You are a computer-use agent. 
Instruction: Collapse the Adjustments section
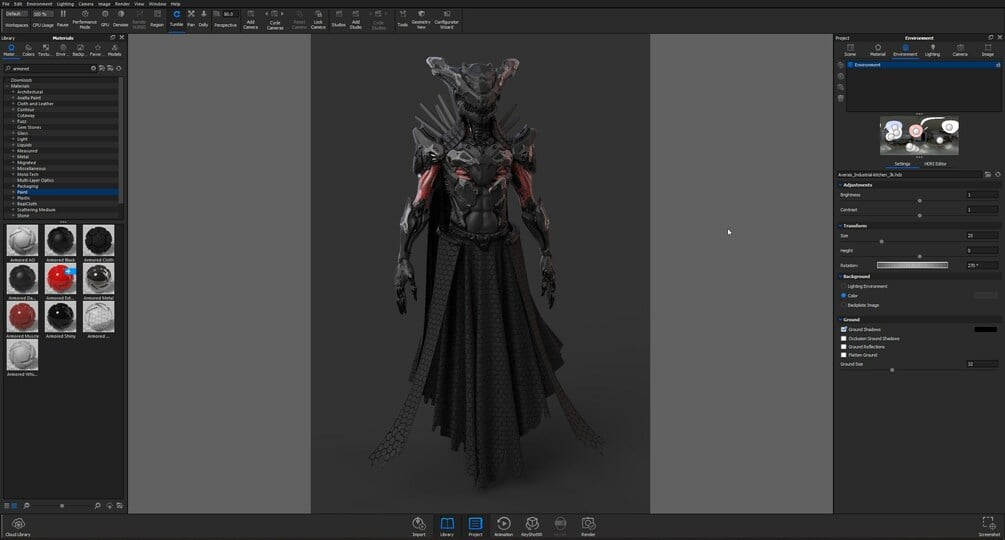point(840,184)
